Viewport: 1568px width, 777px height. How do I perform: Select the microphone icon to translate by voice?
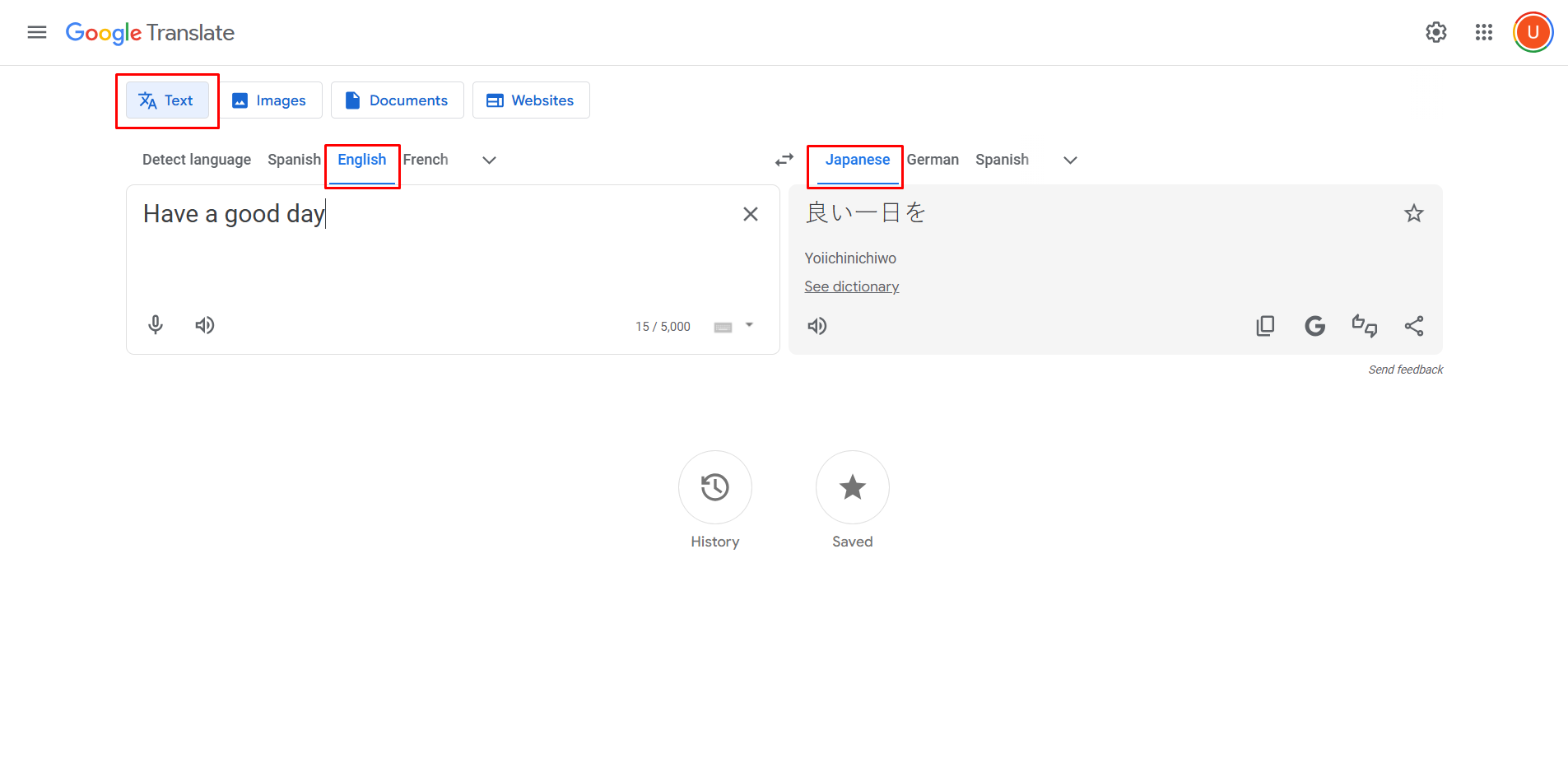[156, 325]
